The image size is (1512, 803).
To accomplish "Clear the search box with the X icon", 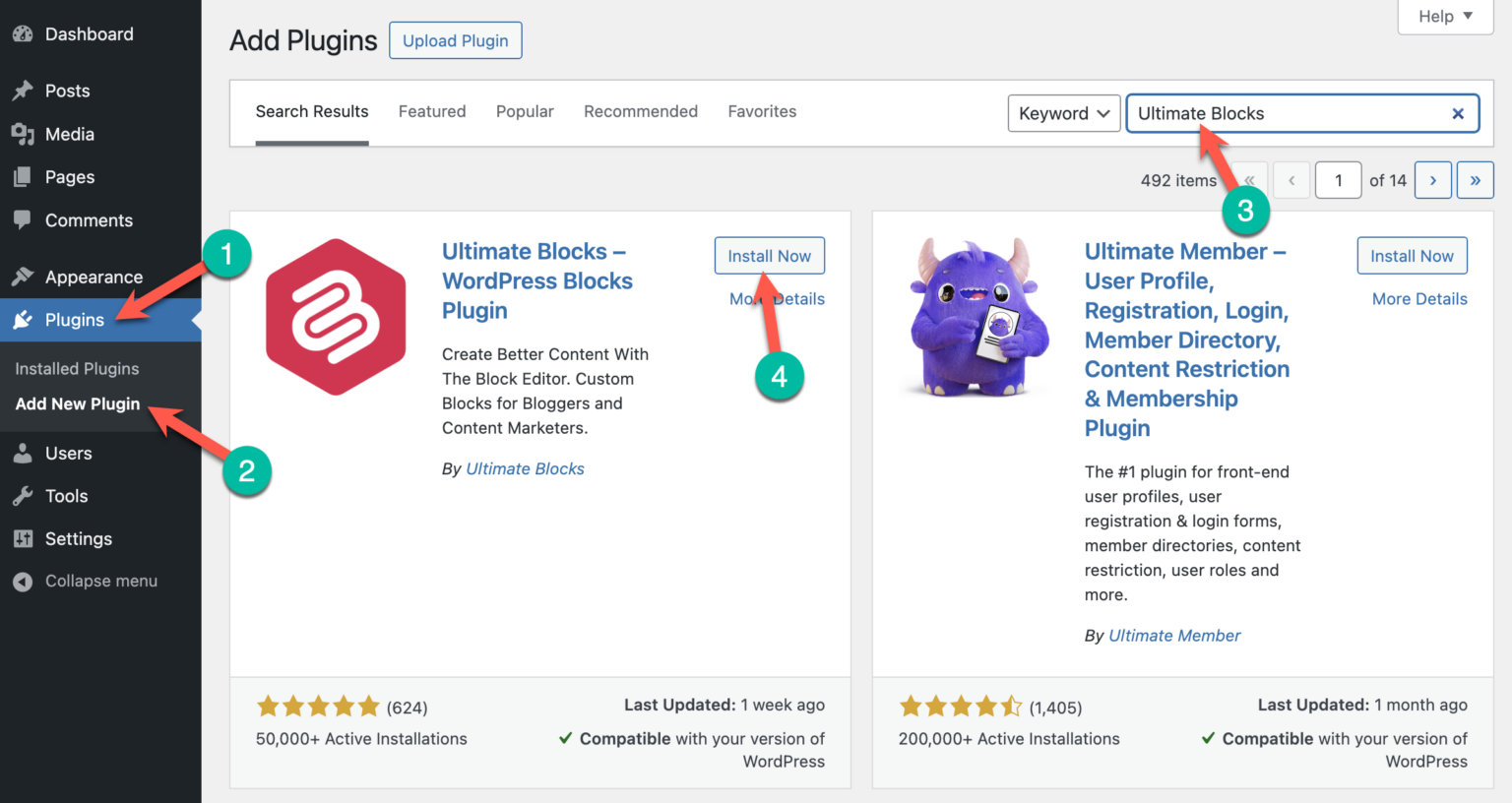I will tap(1458, 113).
